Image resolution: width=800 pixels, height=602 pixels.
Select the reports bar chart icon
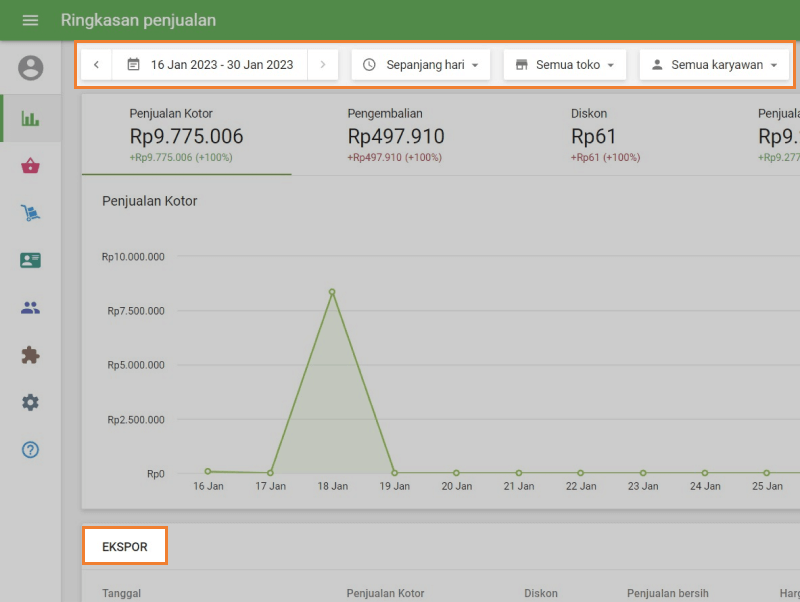tap(31, 118)
